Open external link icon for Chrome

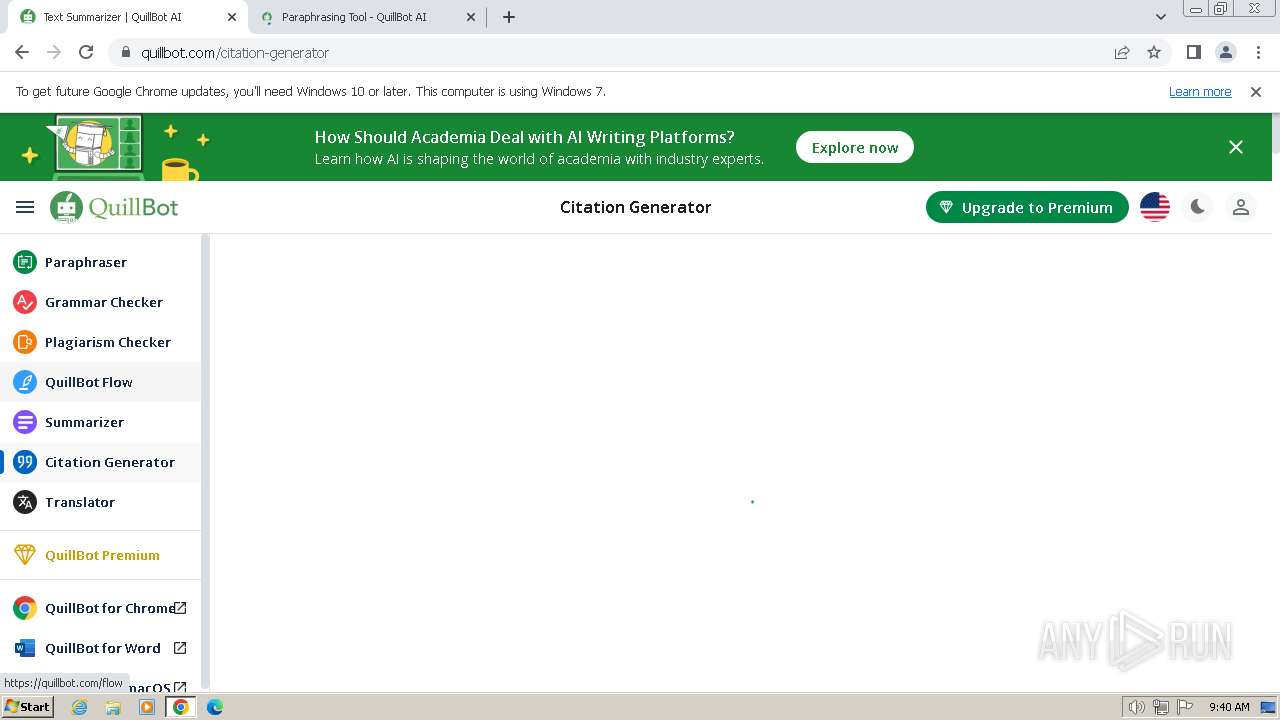(x=180, y=608)
